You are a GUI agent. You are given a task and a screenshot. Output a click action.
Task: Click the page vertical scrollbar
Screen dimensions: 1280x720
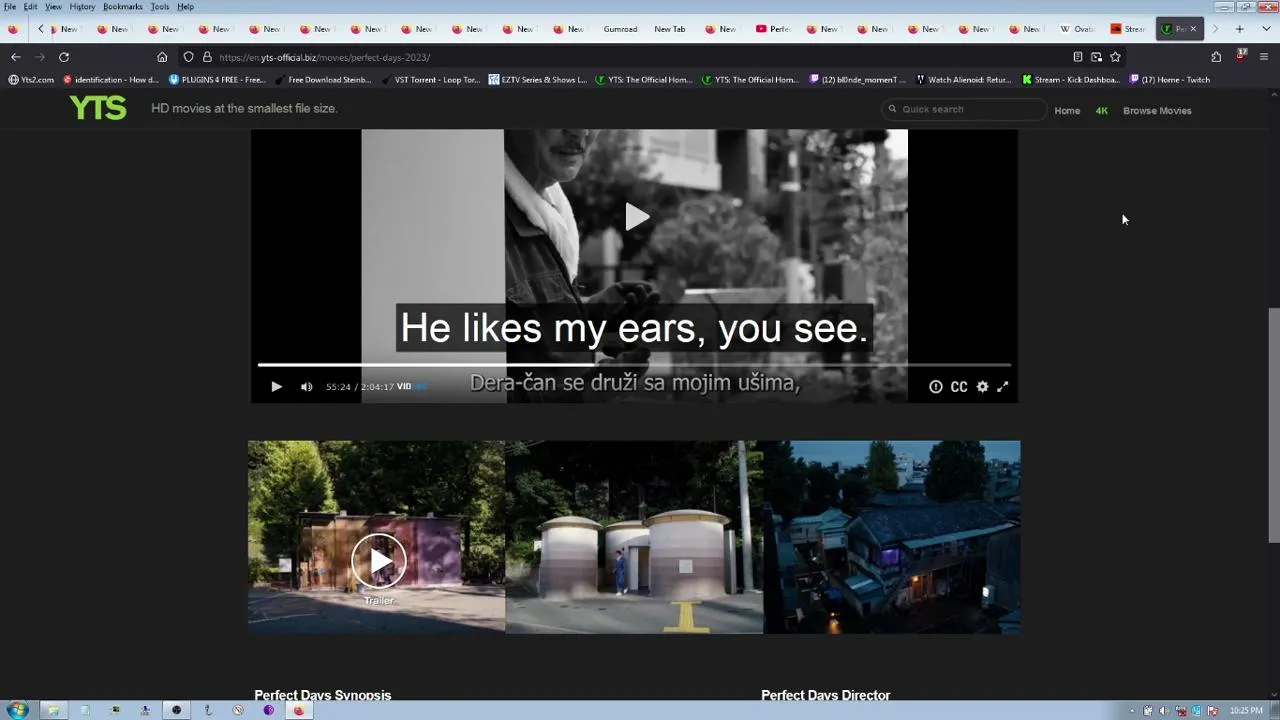click(1273, 425)
